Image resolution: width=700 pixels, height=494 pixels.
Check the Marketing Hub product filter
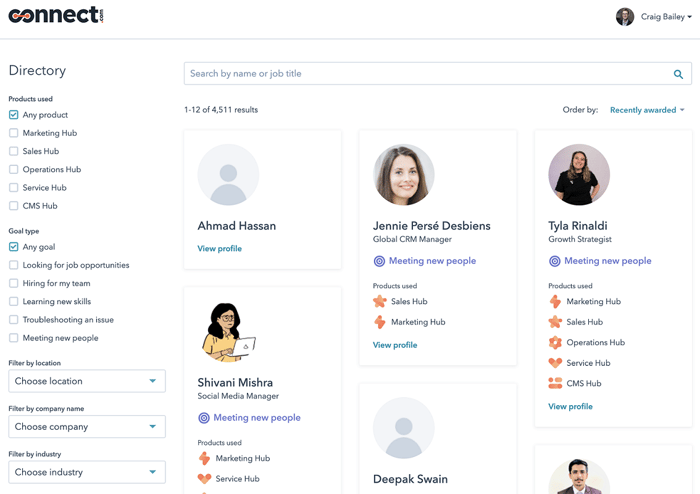14,133
